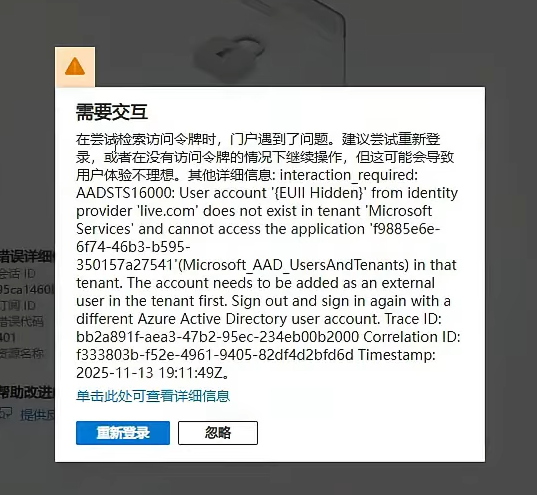Screen dimensions: 537x495
Task: Click the 重新登录 button
Action: point(123,433)
